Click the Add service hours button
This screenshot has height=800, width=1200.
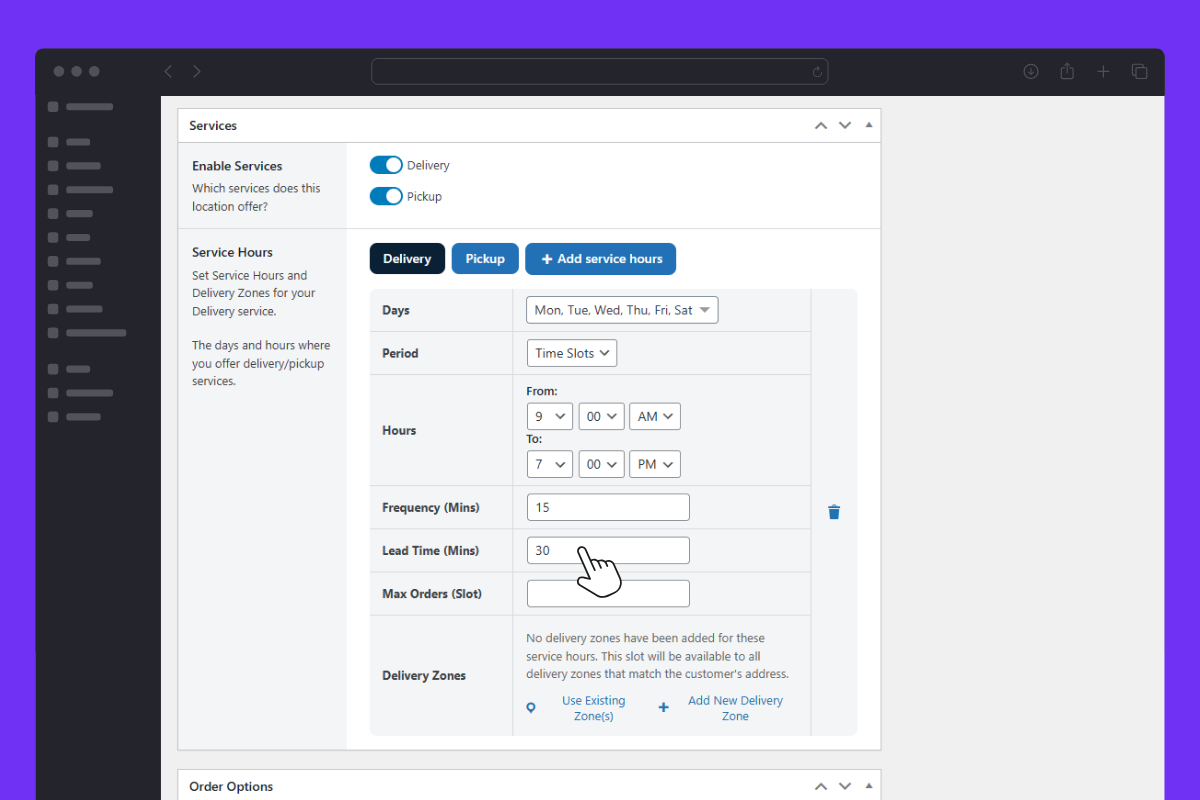[x=601, y=258]
